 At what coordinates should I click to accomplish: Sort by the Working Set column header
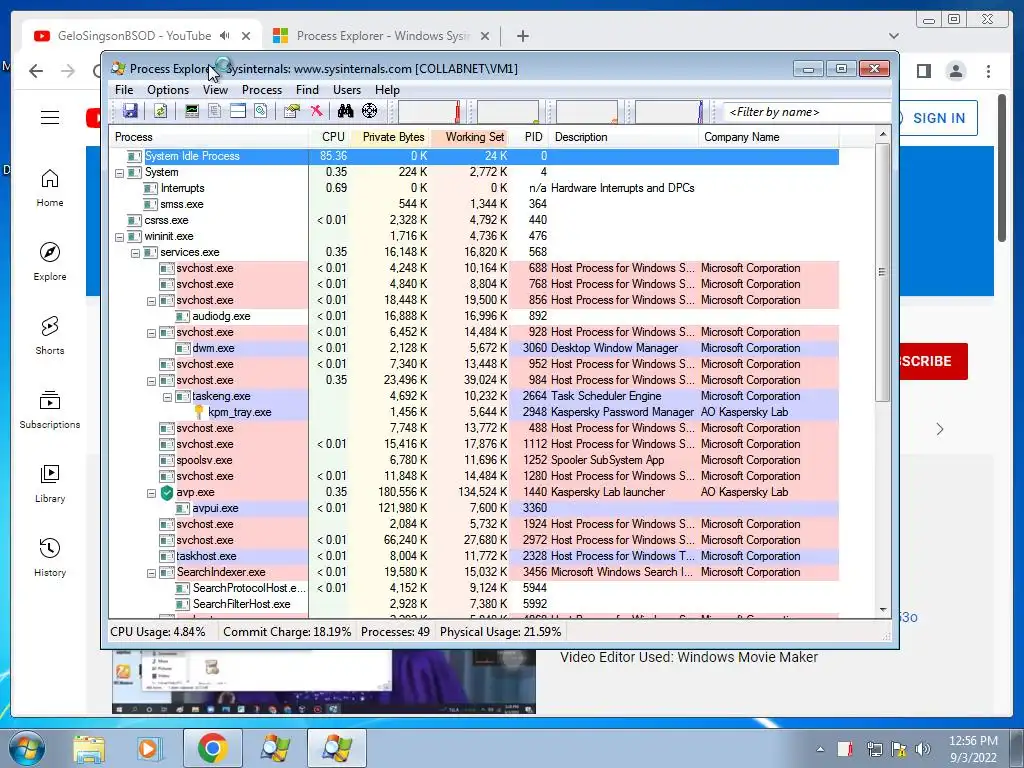coord(470,137)
